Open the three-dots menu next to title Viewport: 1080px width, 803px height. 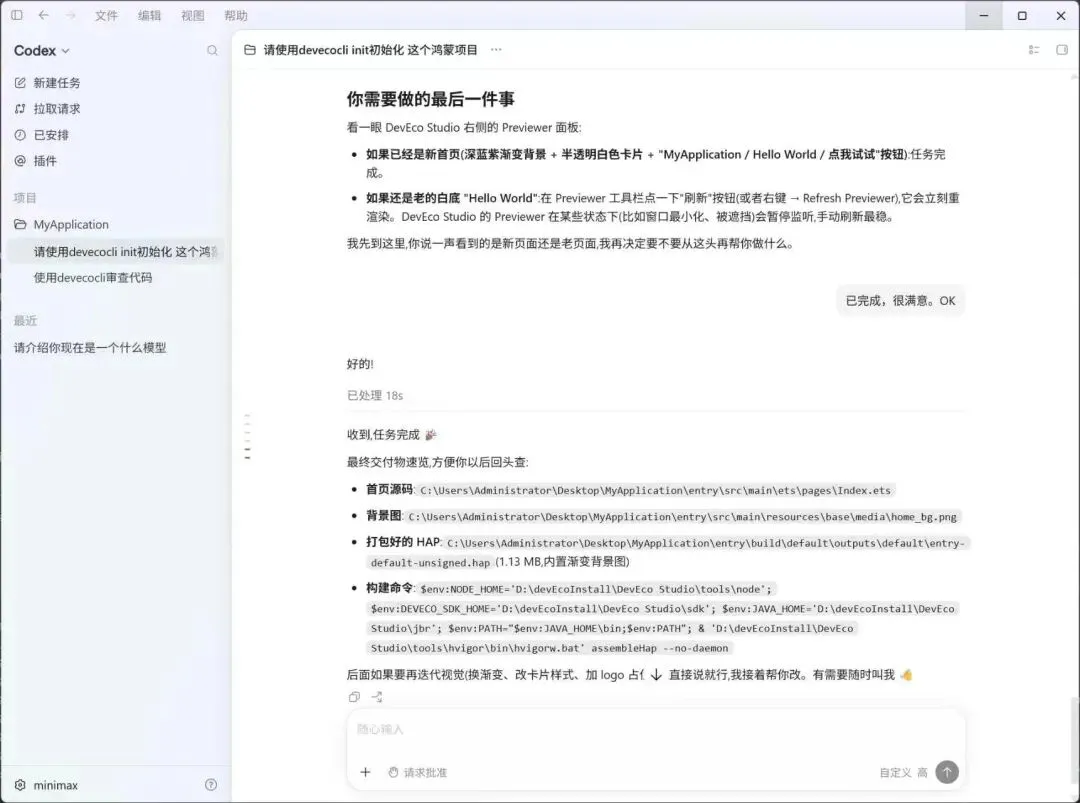point(496,50)
